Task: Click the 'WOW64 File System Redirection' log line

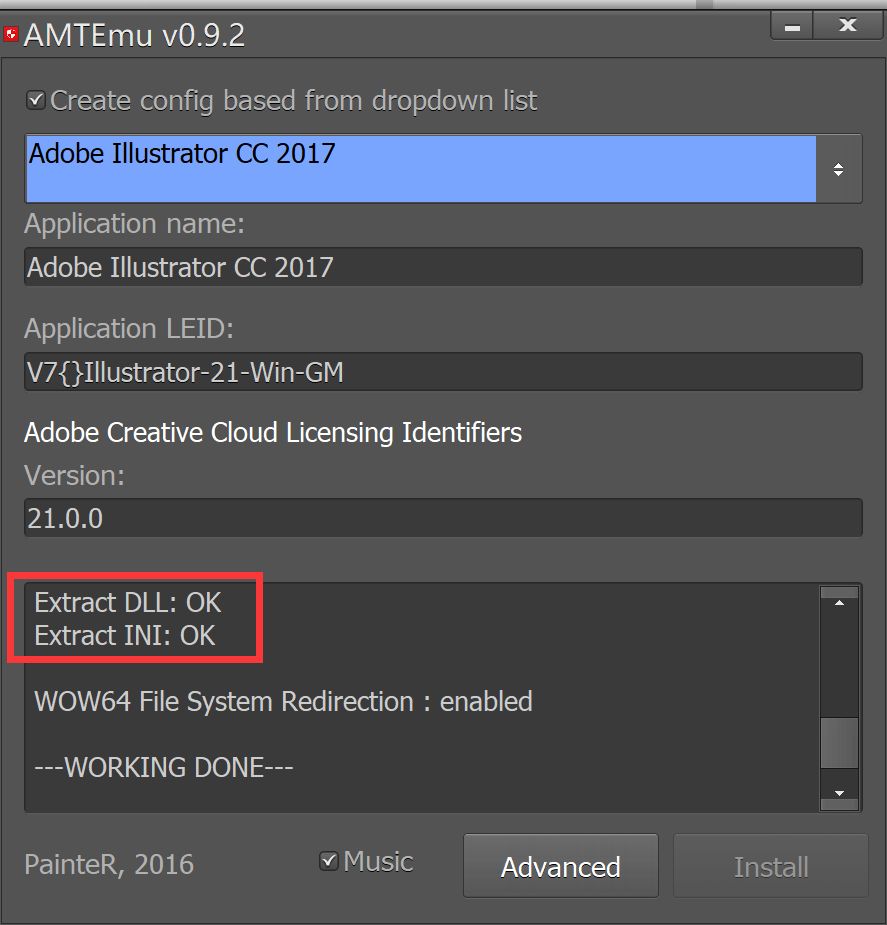Action: point(283,701)
